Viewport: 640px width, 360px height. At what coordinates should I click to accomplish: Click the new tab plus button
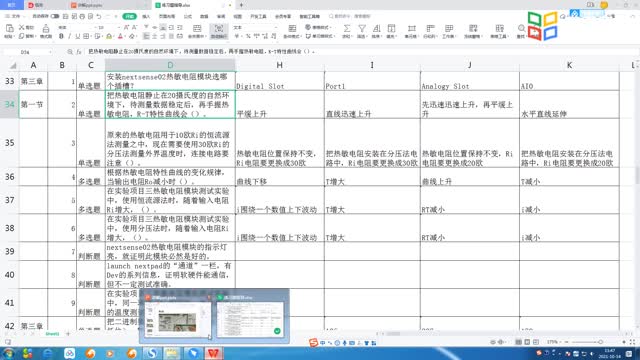(x=241, y=5)
